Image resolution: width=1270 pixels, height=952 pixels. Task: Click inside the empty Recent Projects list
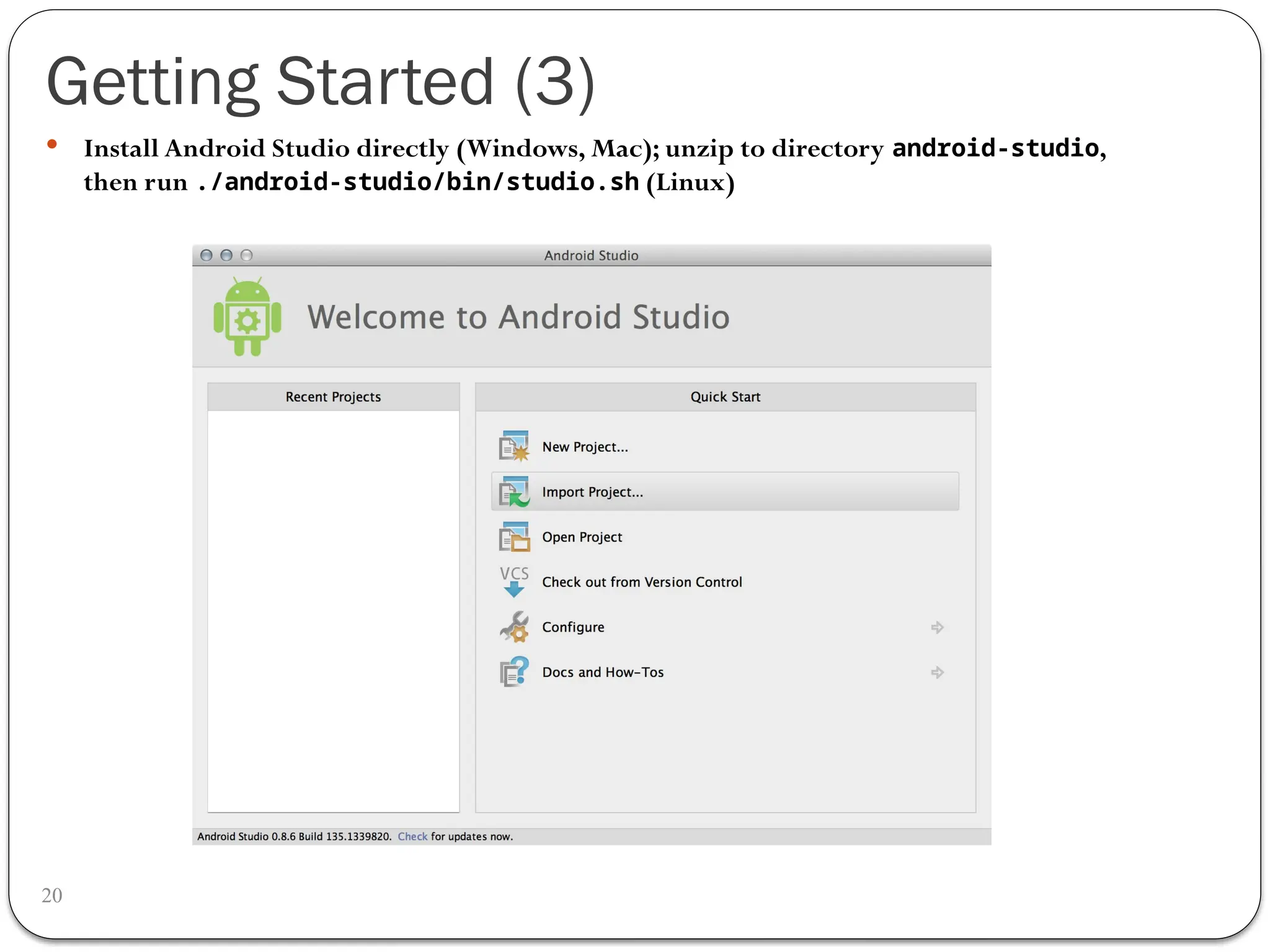coord(334,611)
